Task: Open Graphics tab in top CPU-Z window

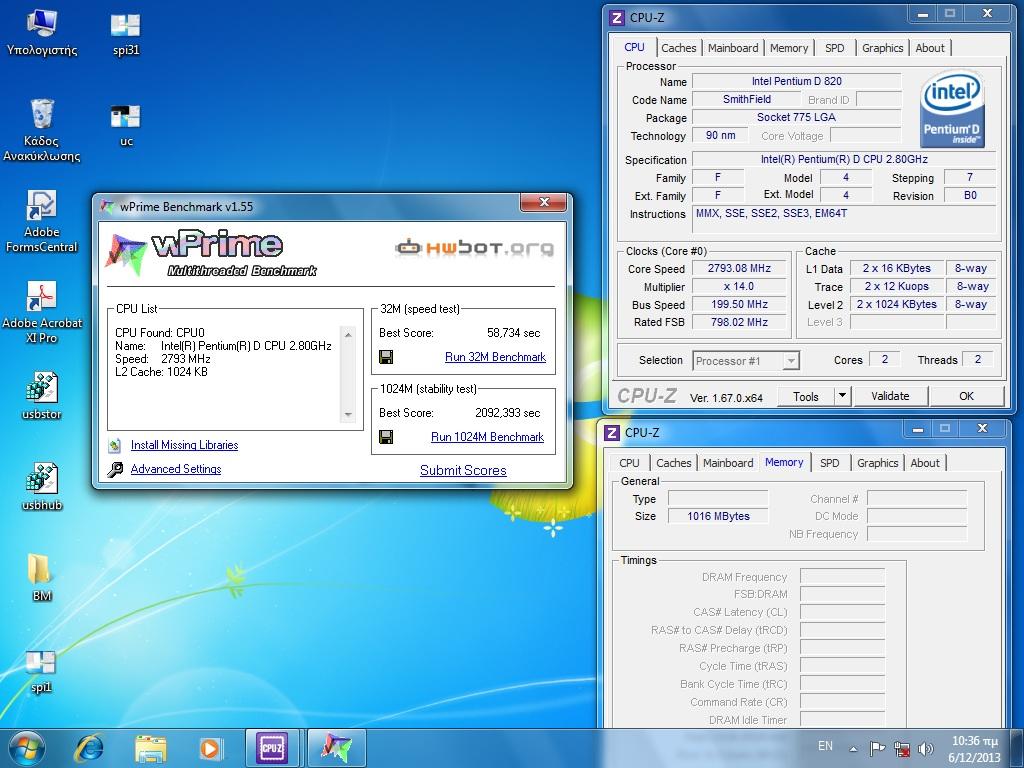Action: coord(882,48)
